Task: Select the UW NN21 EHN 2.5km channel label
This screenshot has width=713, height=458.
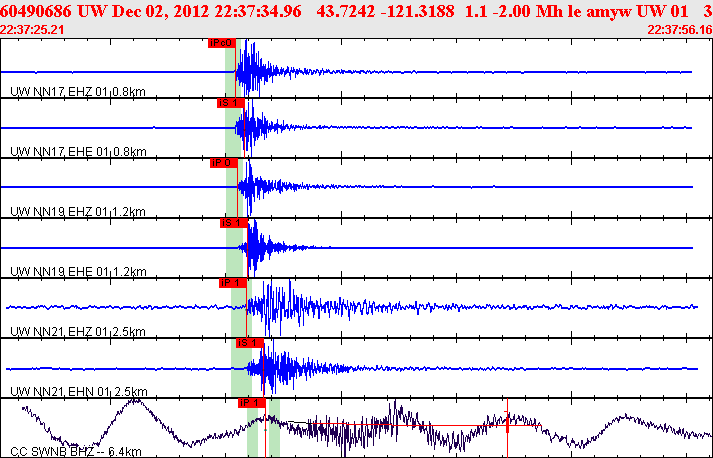Action: pyautogui.click(x=77, y=392)
